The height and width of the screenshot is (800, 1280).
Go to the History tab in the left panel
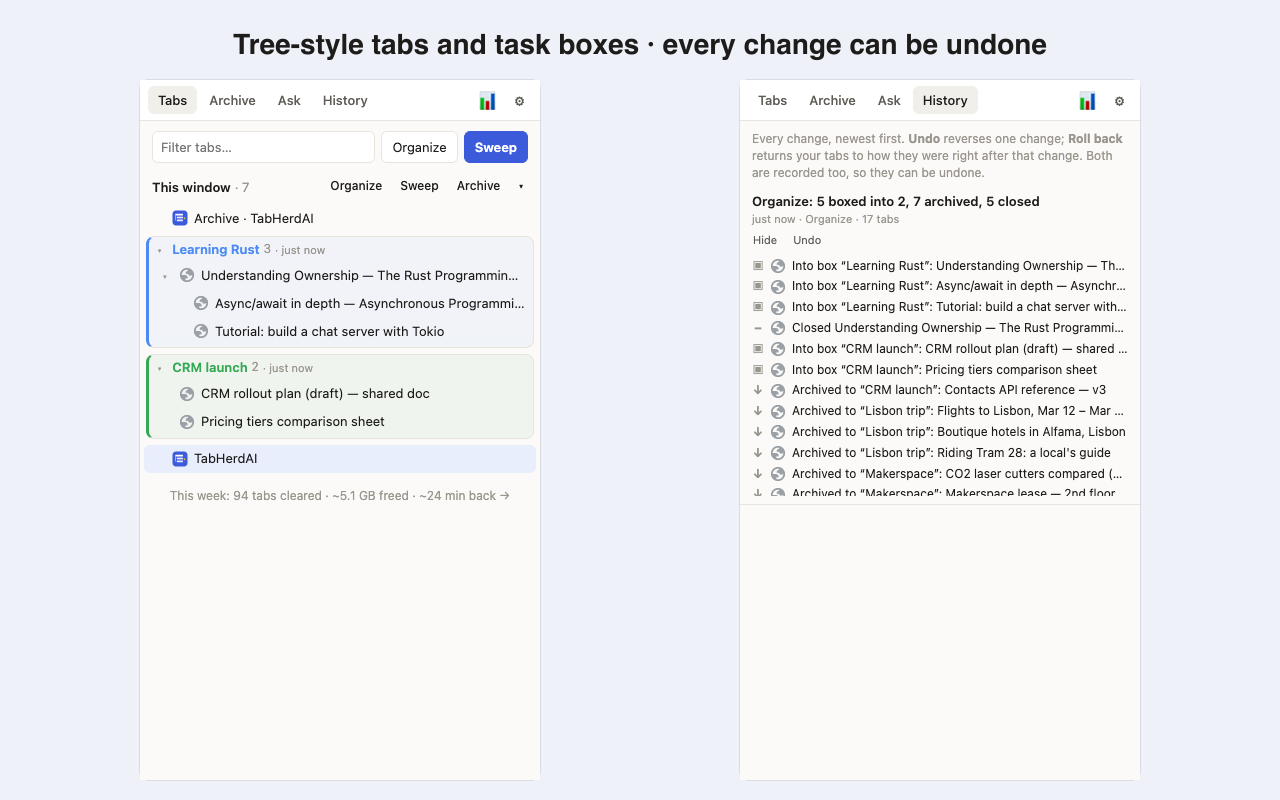coord(345,100)
